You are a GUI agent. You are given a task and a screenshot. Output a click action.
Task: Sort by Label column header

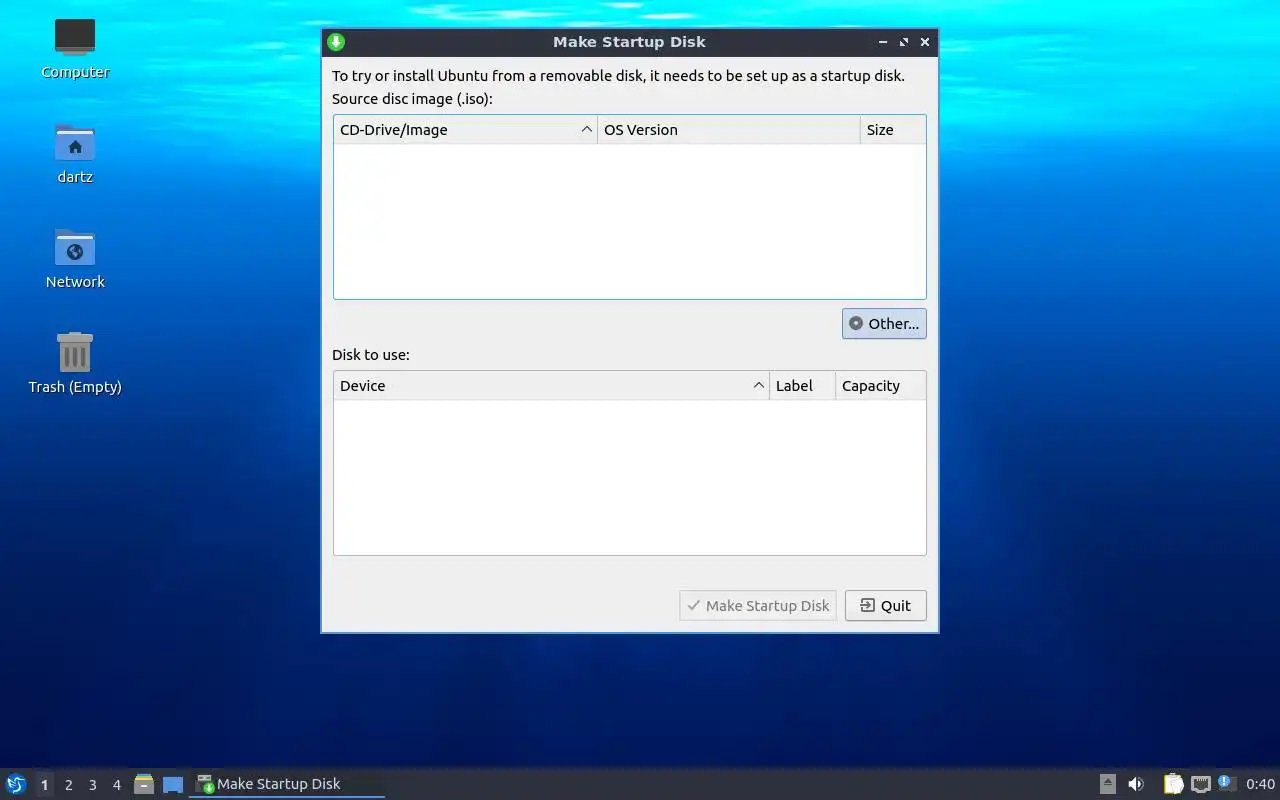802,386
